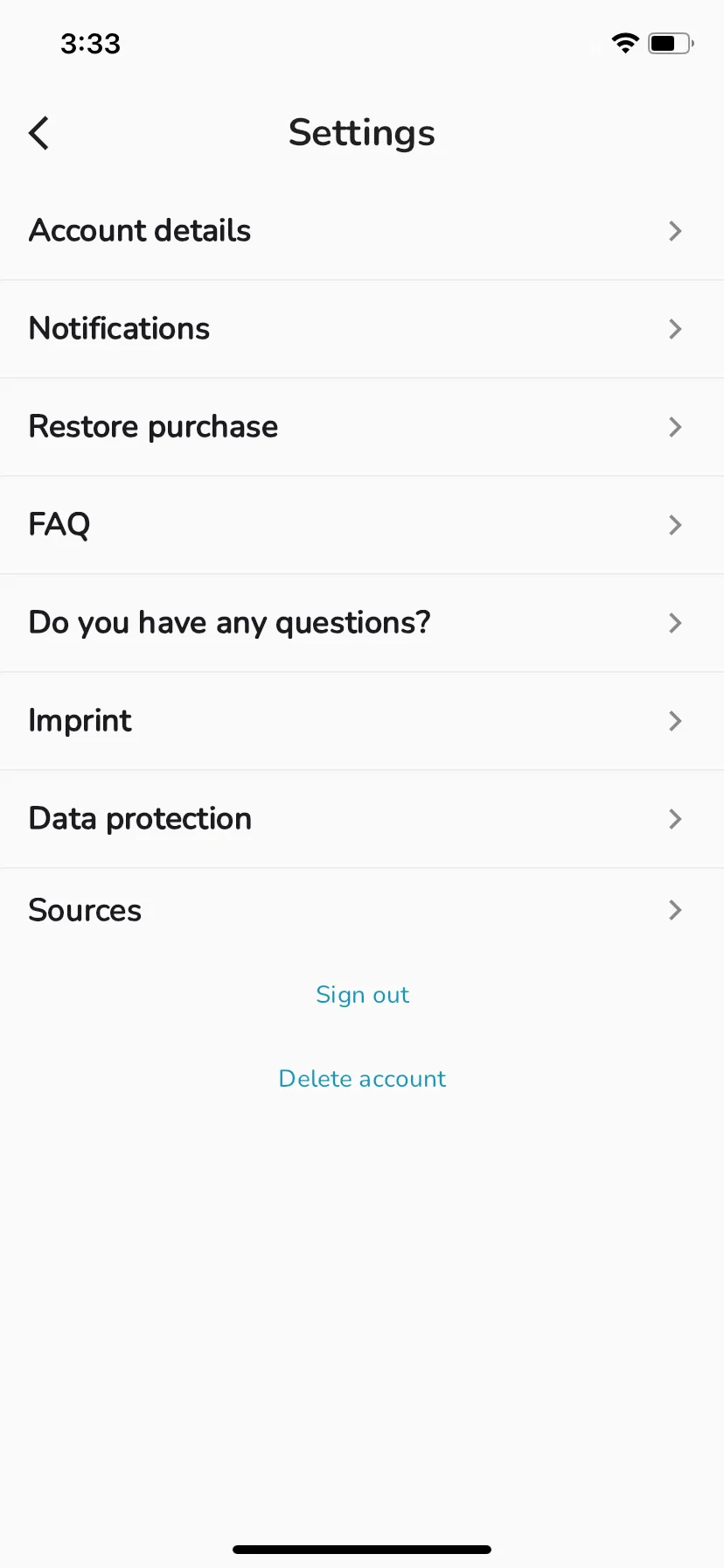The width and height of the screenshot is (724, 1568).
Task: Open Do you have any questions?
Action: [362, 623]
